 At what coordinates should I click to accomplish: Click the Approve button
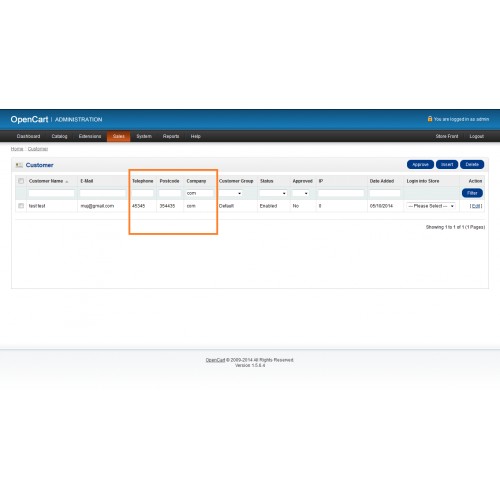click(420, 164)
